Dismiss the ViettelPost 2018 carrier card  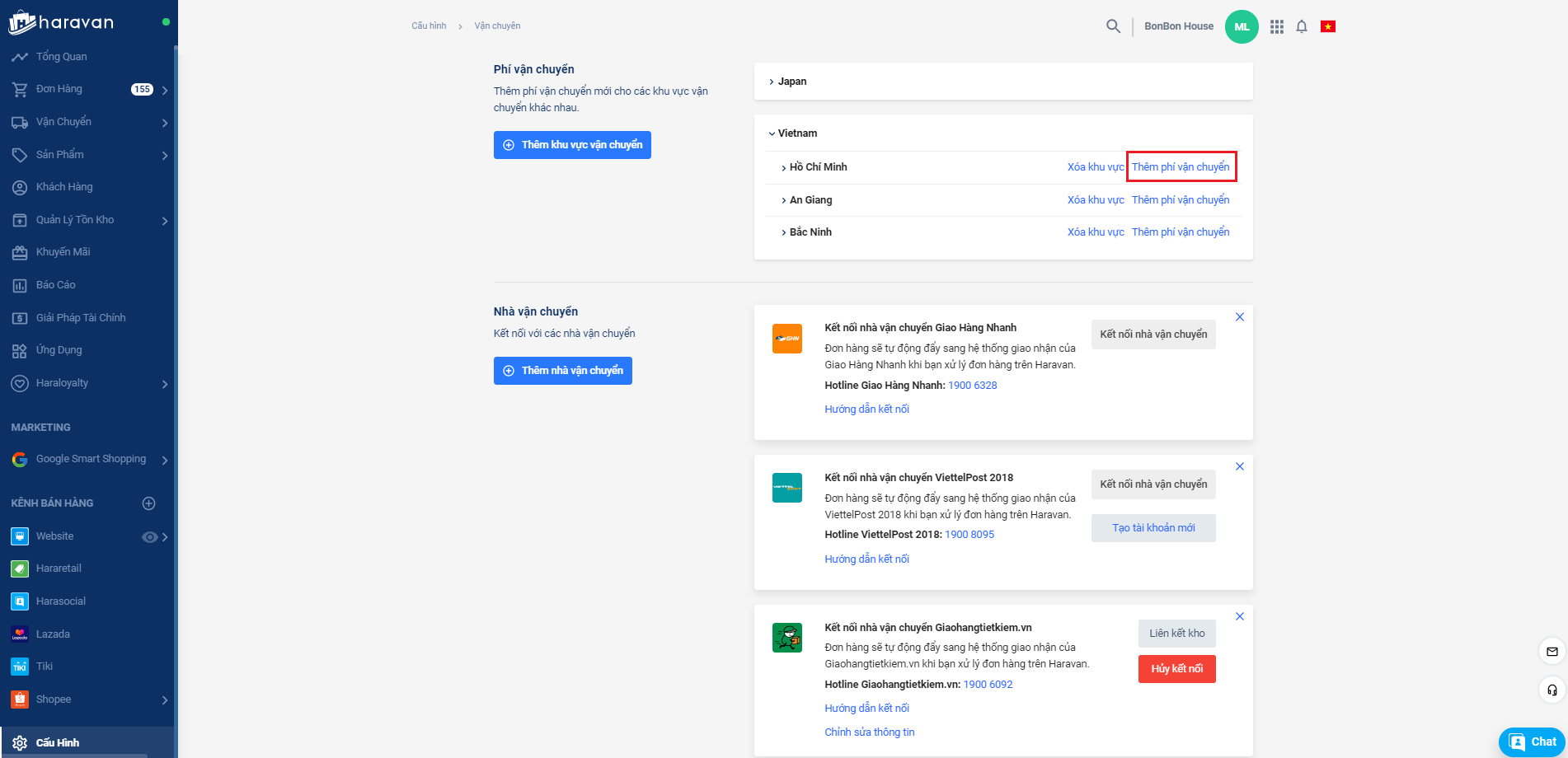[x=1239, y=467]
